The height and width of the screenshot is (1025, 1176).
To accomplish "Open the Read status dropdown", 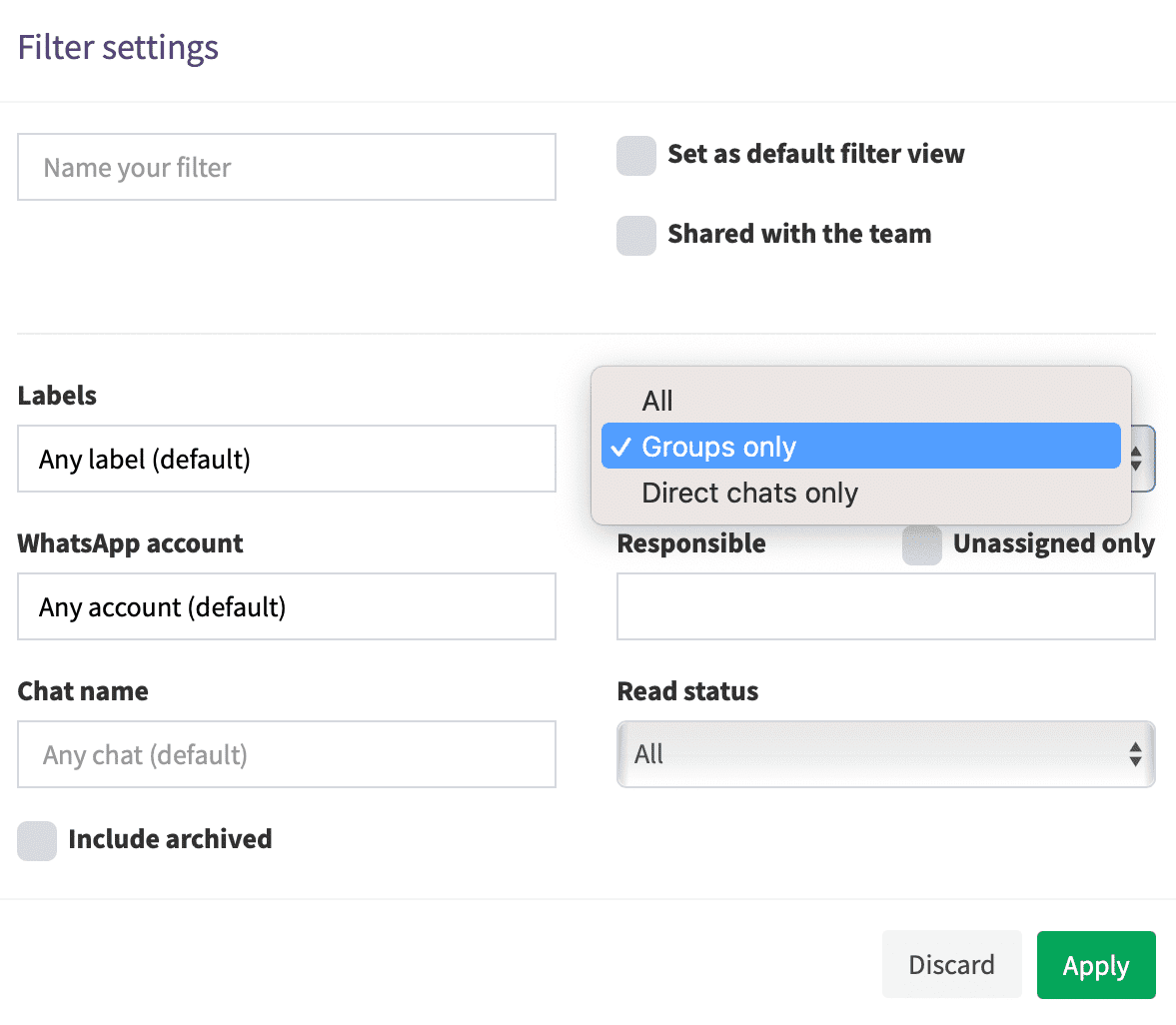I will (886, 754).
